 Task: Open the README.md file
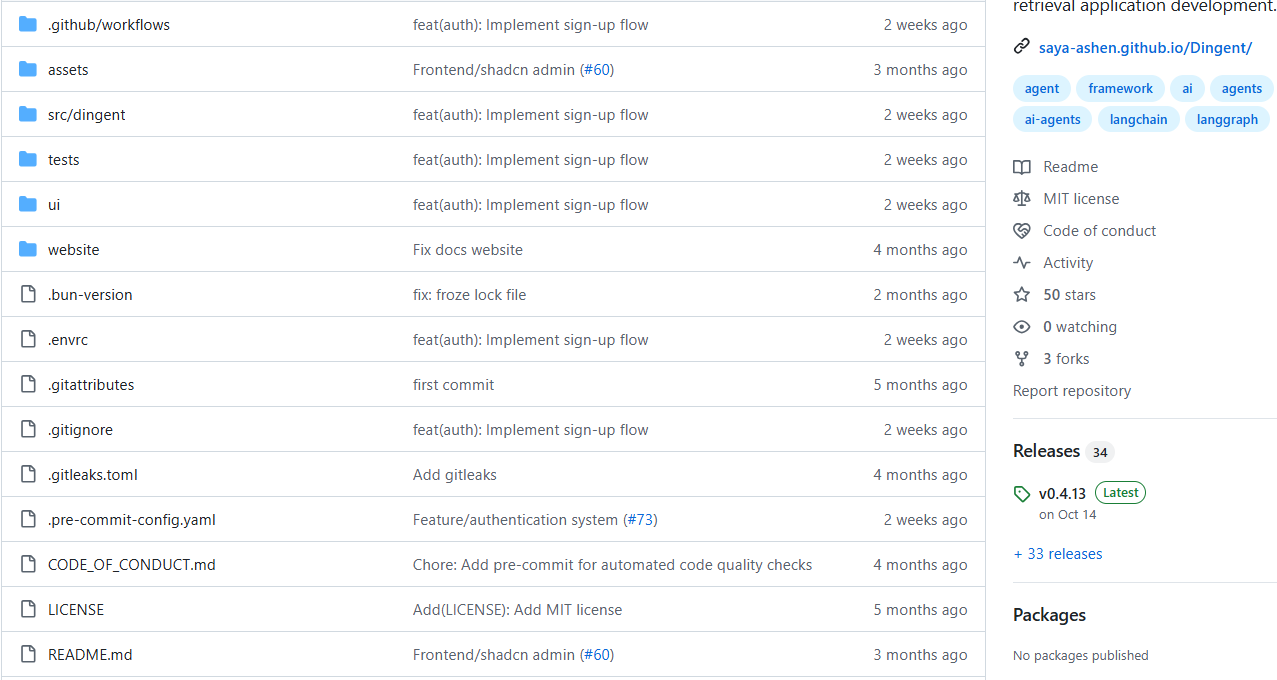pyautogui.click(x=90, y=655)
